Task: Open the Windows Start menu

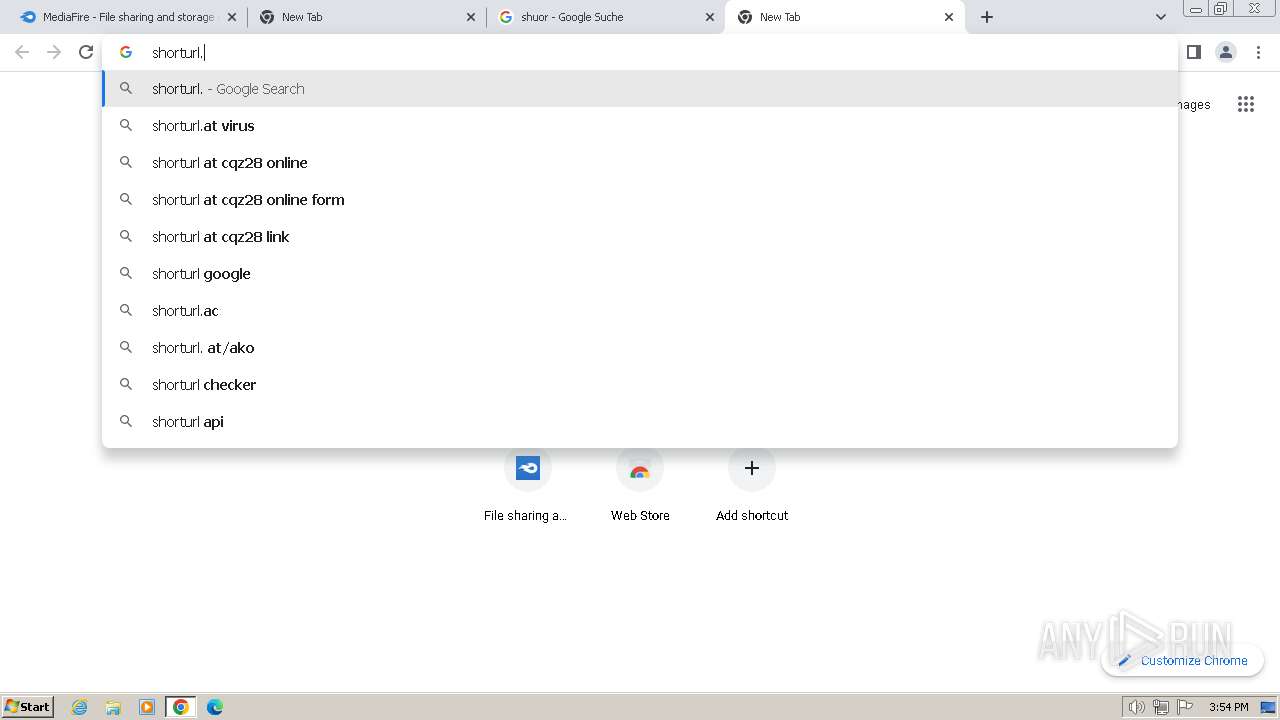Action: pos(28,707)
